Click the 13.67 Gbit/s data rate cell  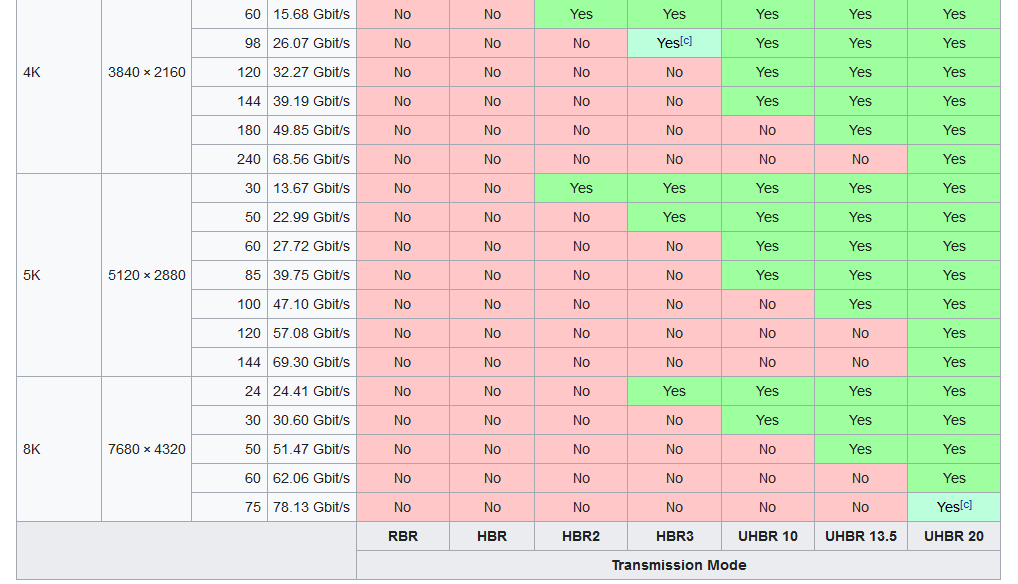click(312, 188)
